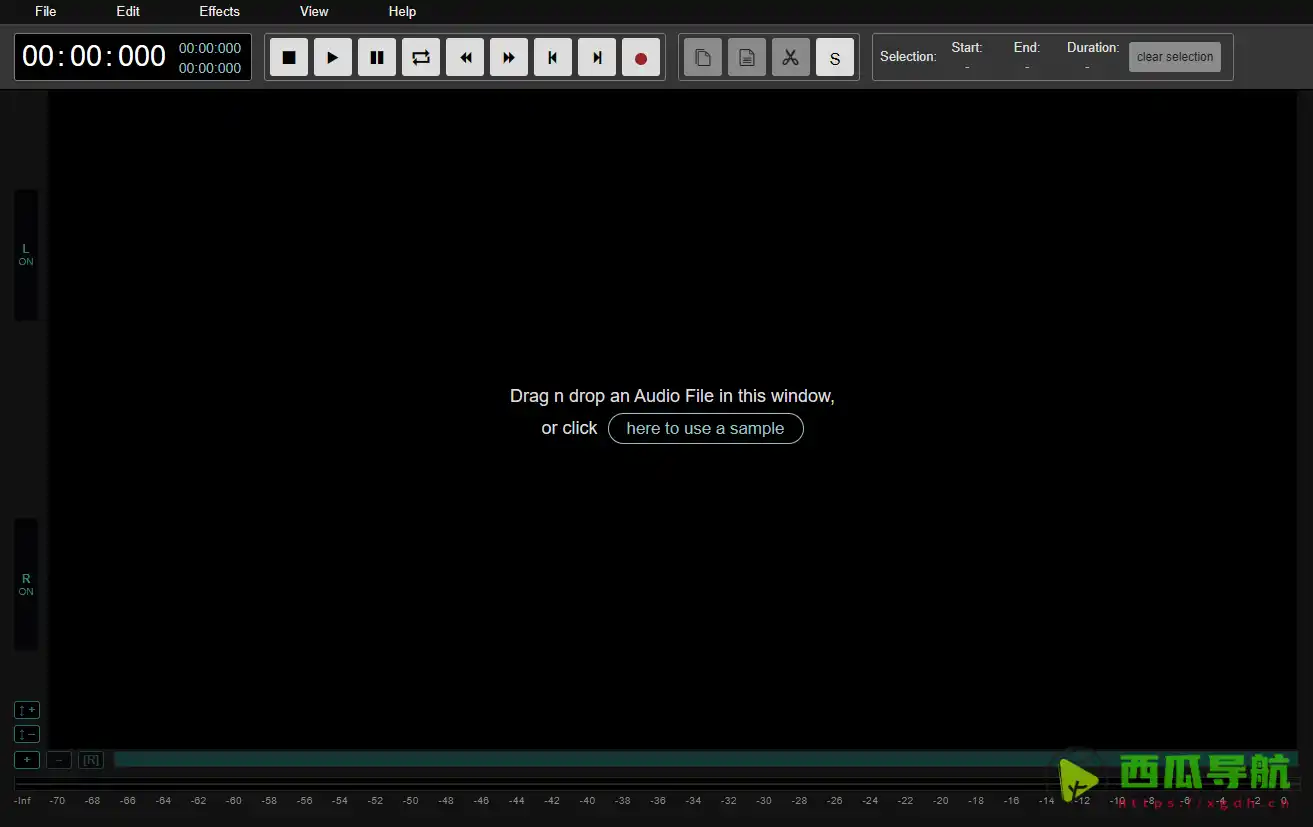Image resolution: width=1313 pixels, height=827 pixels.
Task: Toggle the right channel R ON
Action: pos(26,584)
